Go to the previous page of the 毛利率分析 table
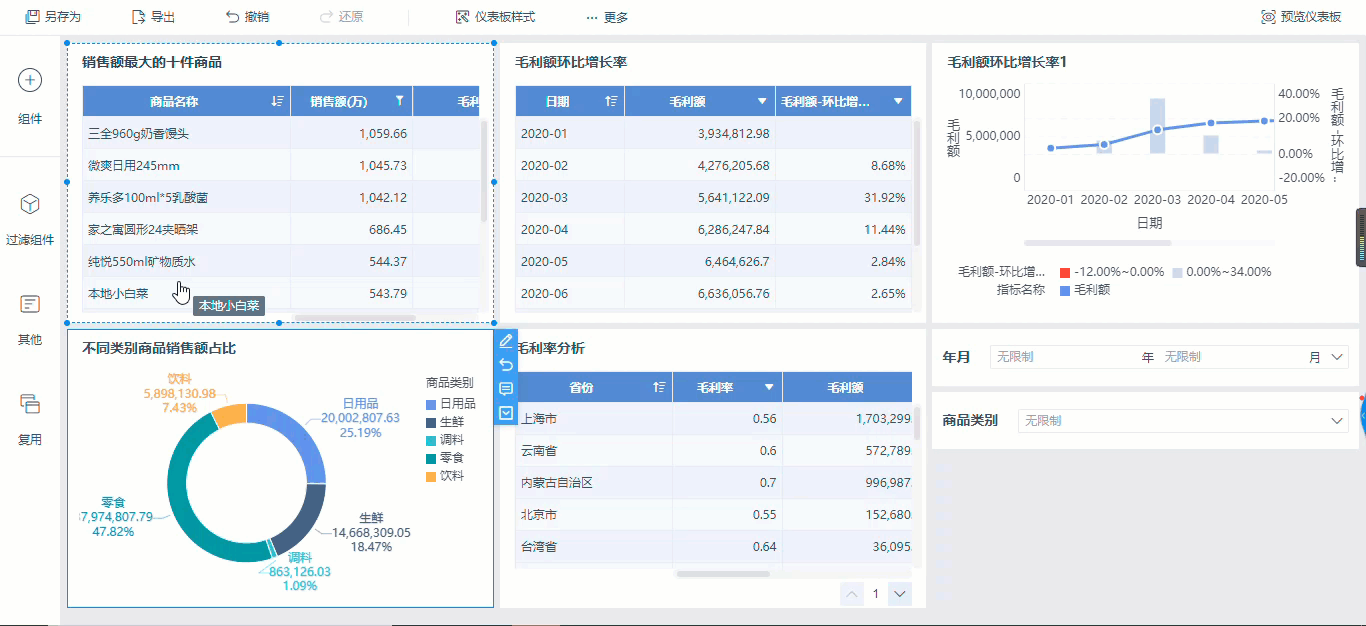 tap(852, 594)
